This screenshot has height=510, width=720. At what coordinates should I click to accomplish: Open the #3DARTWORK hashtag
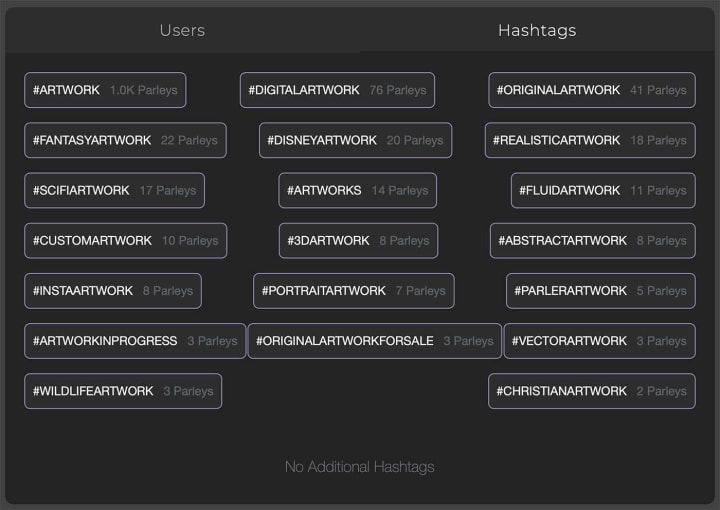pos(357,240)
